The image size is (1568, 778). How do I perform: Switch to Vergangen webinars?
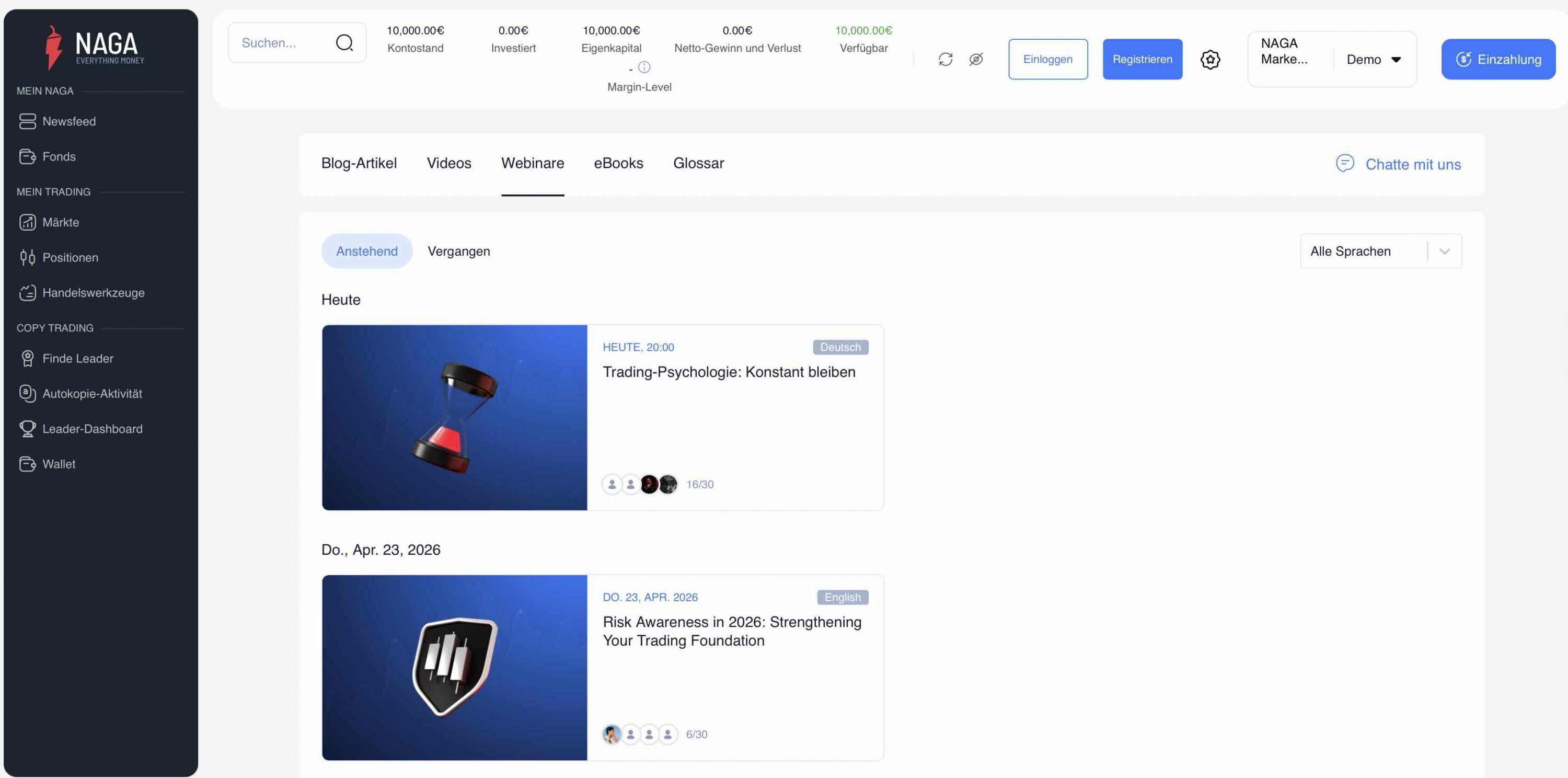click(x=458, y=251)
